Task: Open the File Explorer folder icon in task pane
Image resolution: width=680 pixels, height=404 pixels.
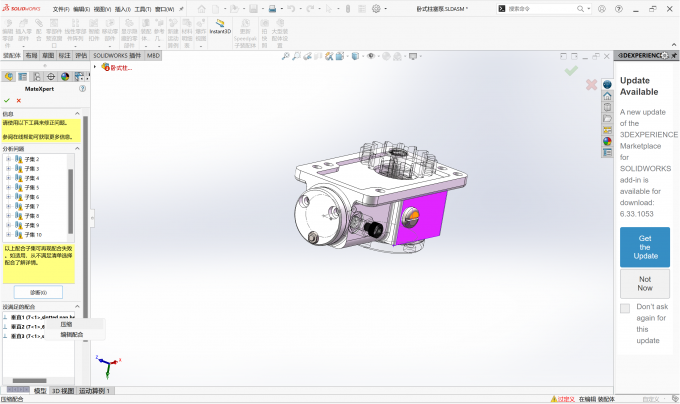Action: 607,118
